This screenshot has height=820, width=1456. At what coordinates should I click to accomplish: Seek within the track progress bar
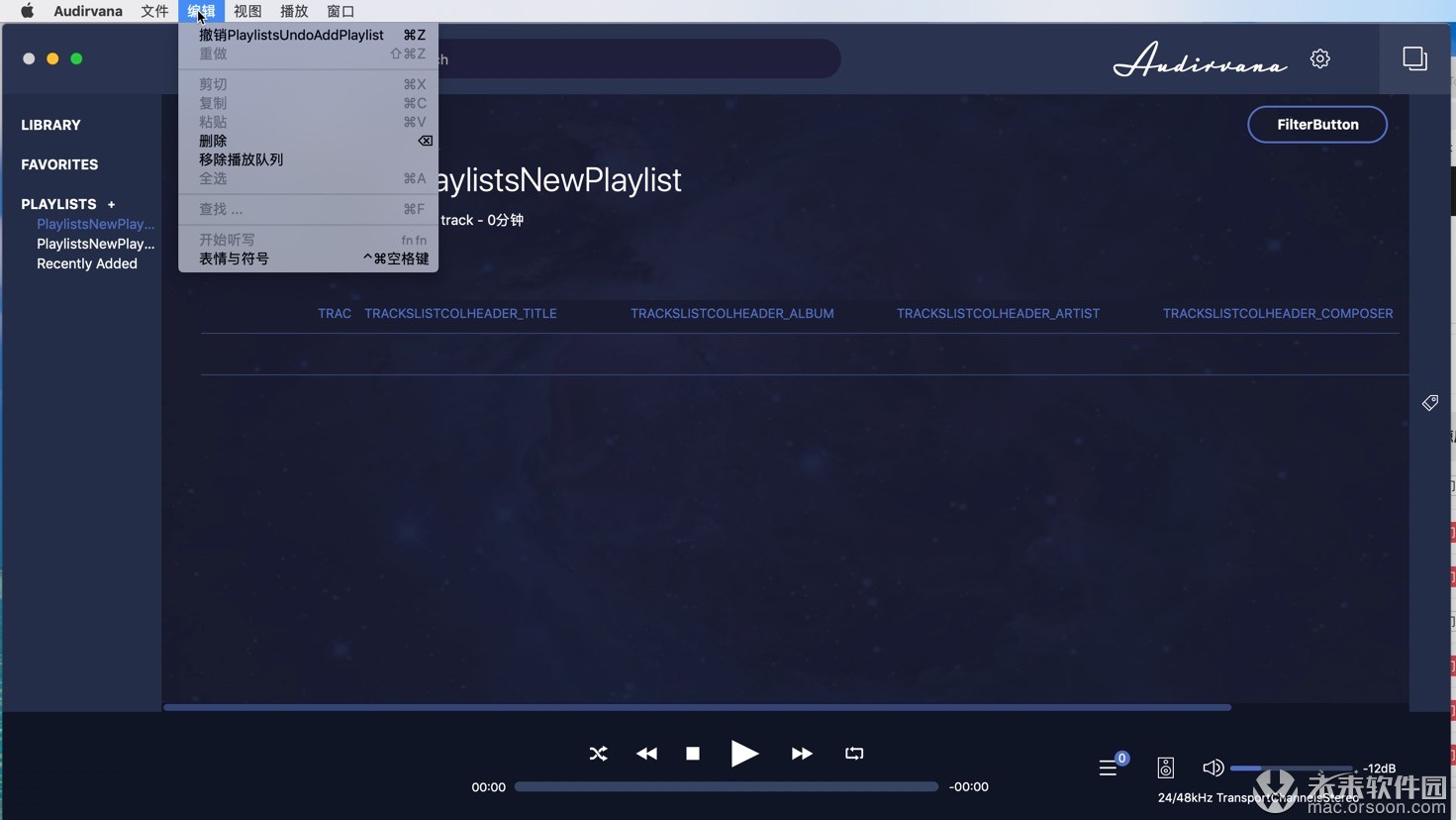click(x=726, y=786)
